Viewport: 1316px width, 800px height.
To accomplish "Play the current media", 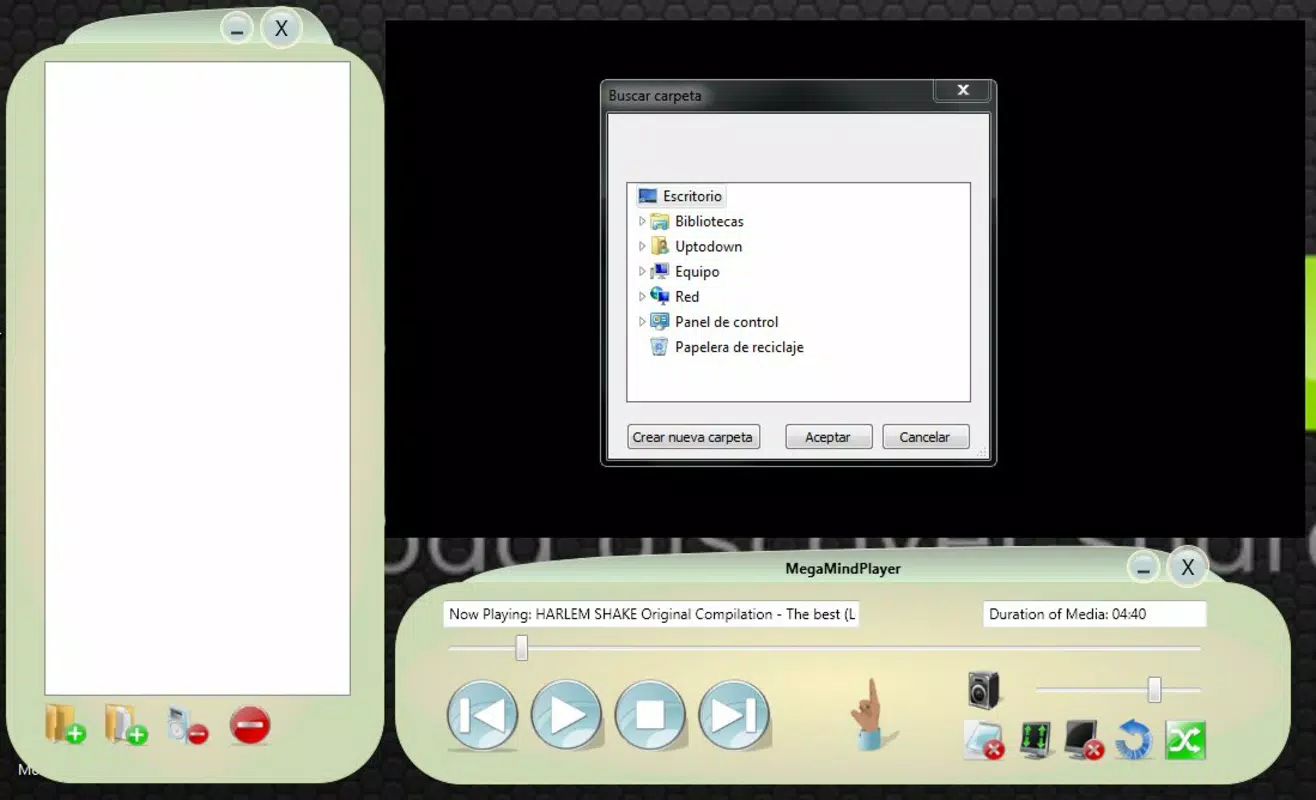I will click(566, 715).
